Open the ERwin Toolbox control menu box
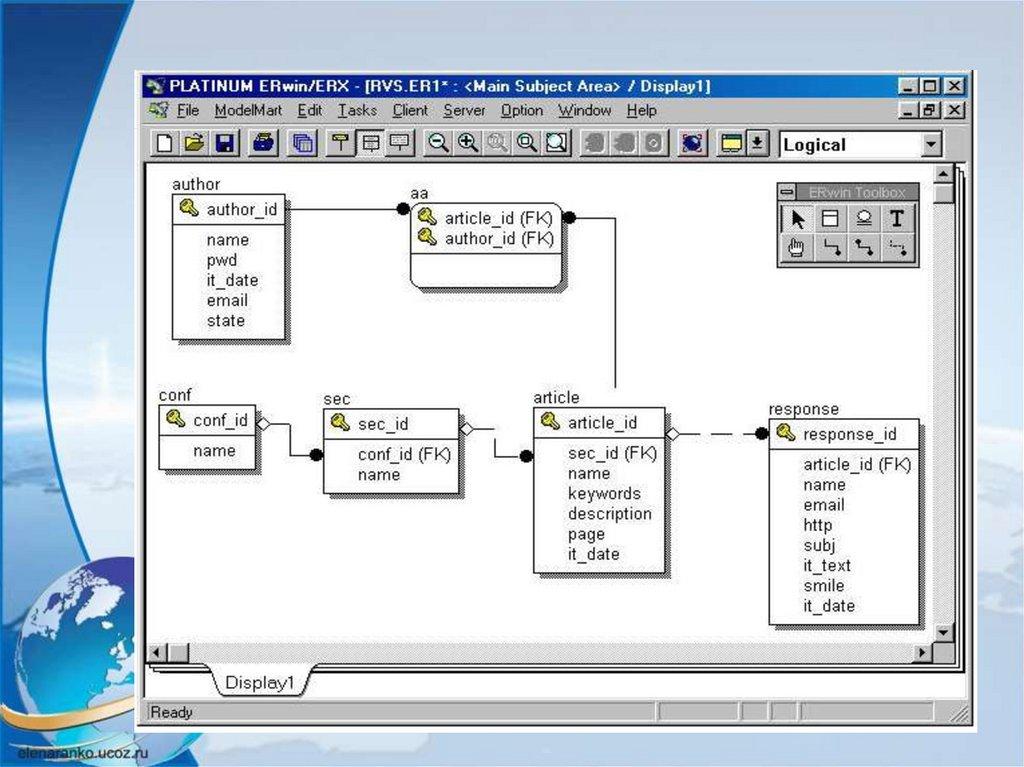The height and width of the screenshot is (767, 1024). coord(788,192)
